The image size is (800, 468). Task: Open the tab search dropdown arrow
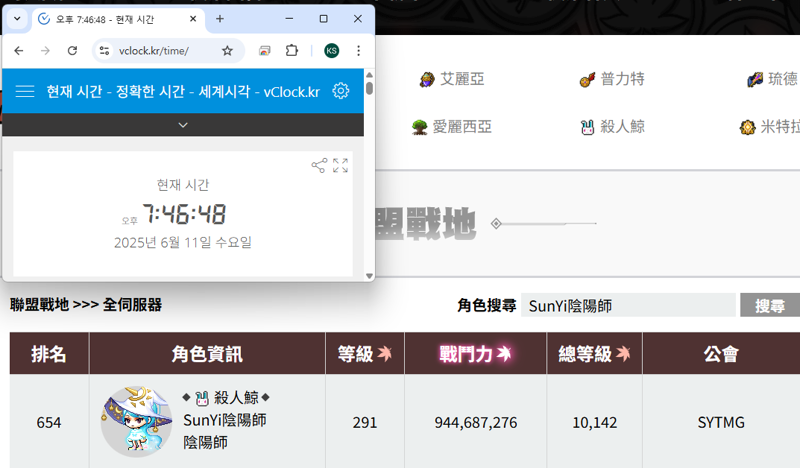point(17,19)
